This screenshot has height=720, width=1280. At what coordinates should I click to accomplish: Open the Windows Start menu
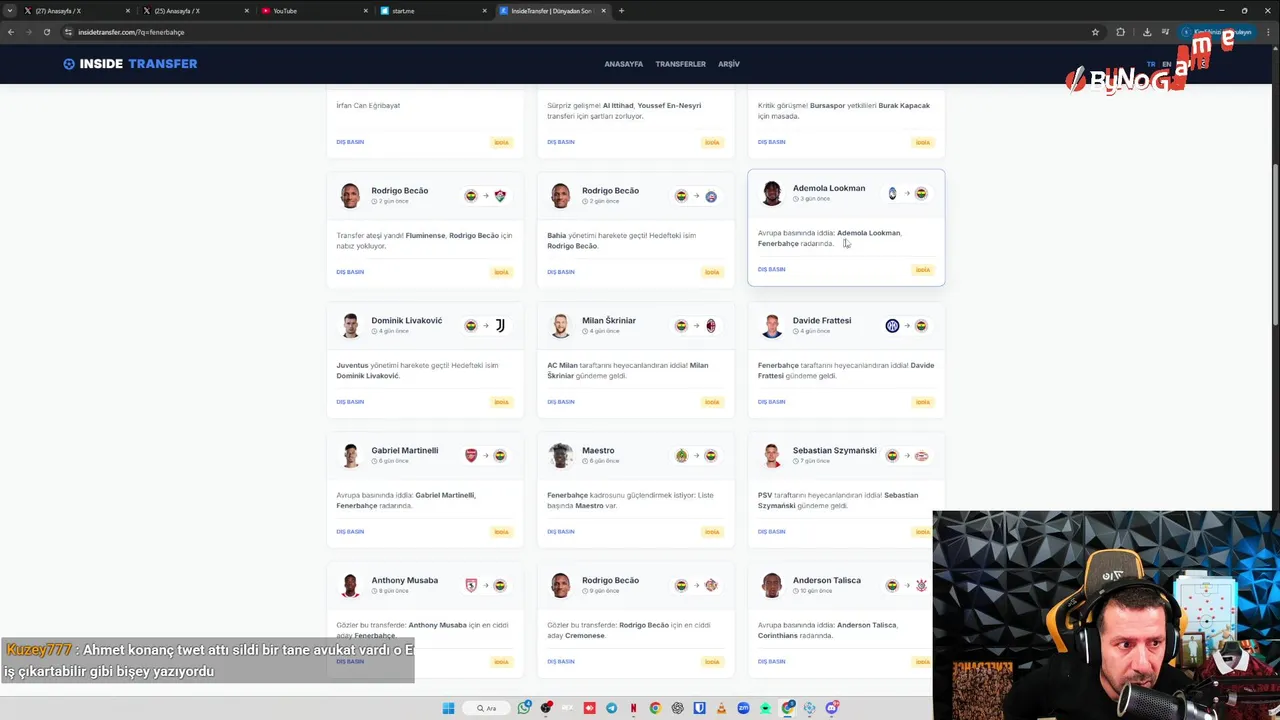[x=448, y=708]
